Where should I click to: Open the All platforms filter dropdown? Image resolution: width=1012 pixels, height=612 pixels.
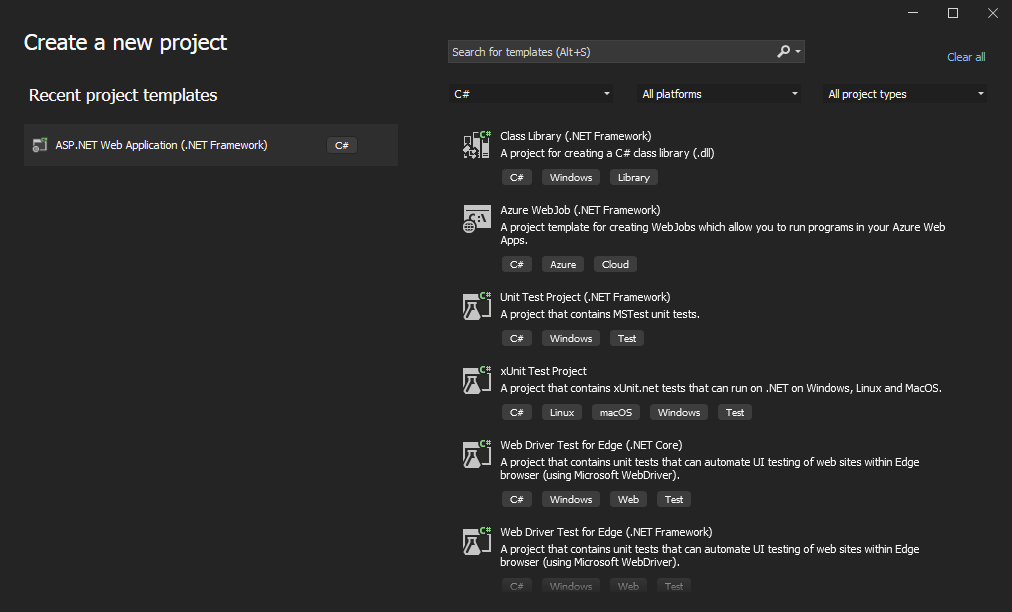click(719, 94)
